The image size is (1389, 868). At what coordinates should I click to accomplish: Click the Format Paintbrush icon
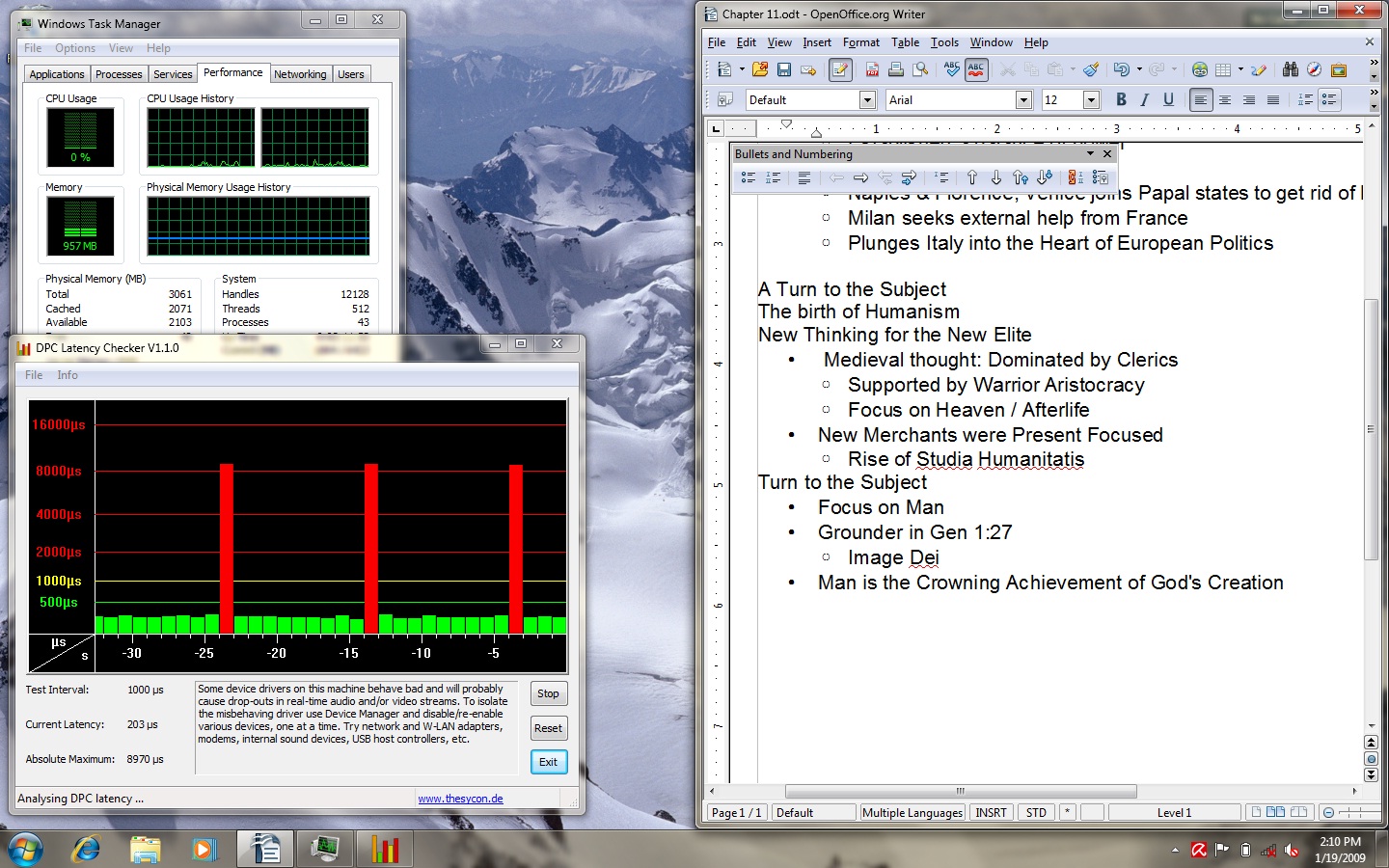(1091, 69)
